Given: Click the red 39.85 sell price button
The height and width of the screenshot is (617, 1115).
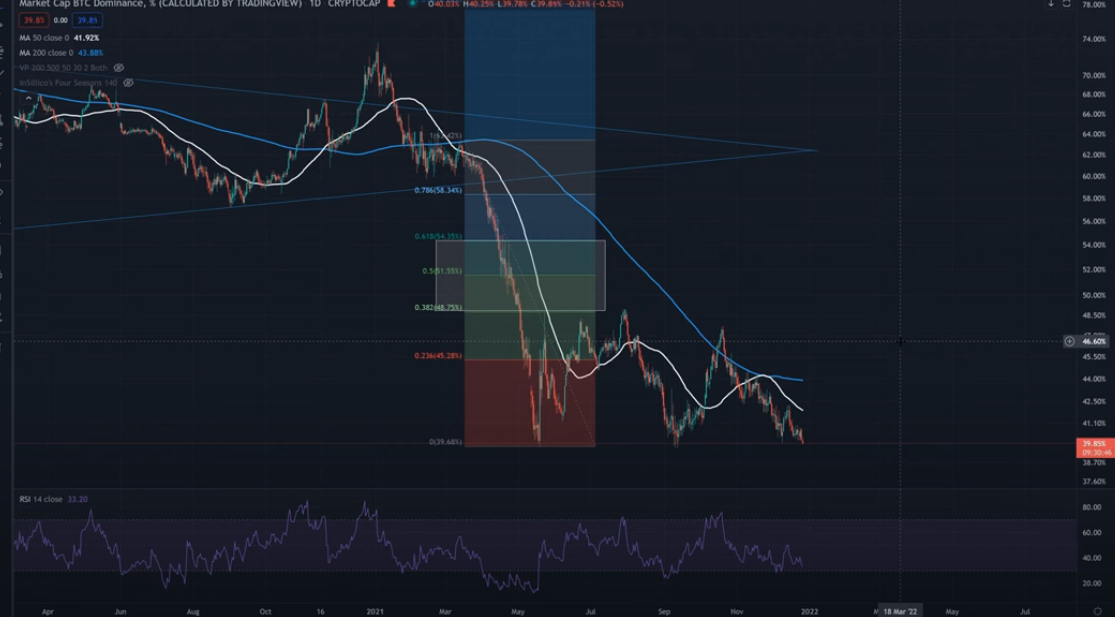Looking at the screenshot, I should coord(33,21).
